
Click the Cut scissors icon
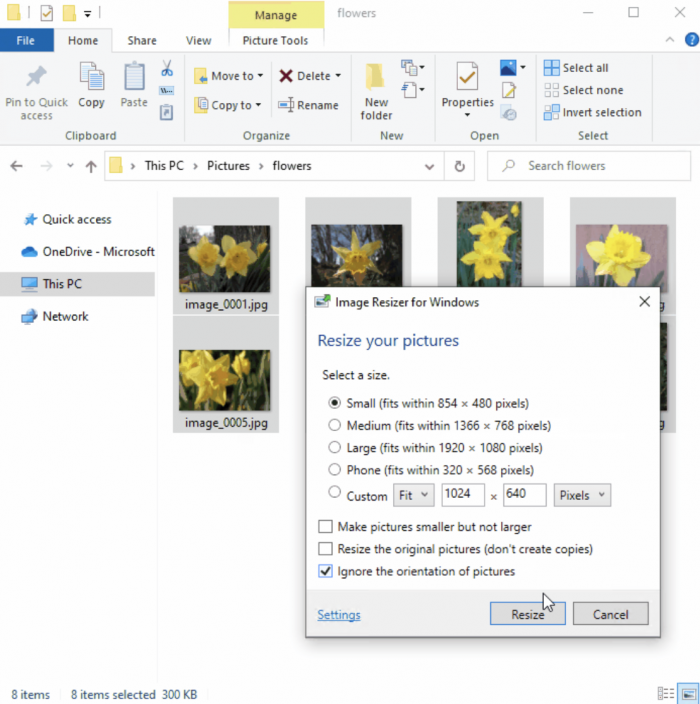tap(167, 69)
